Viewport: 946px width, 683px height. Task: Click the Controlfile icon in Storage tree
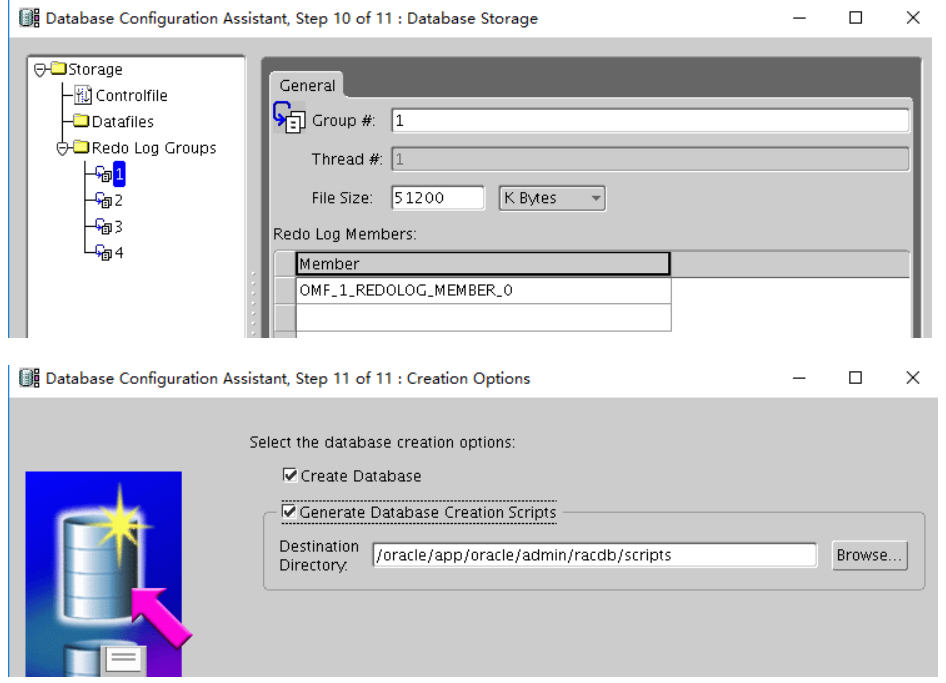click(83, 95)
